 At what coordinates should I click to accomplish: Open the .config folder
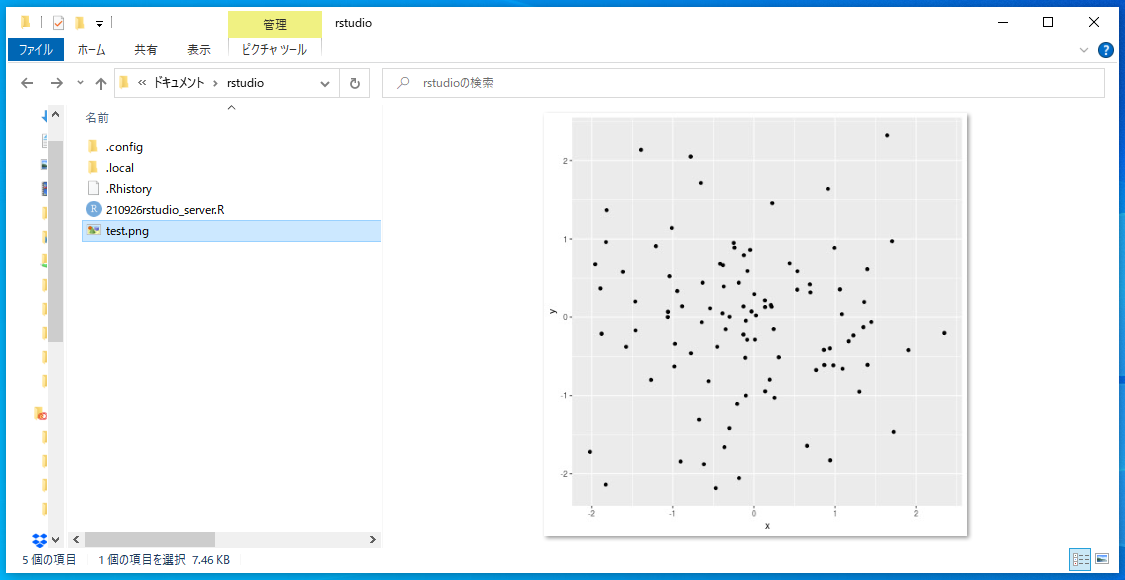pos(126,146)
